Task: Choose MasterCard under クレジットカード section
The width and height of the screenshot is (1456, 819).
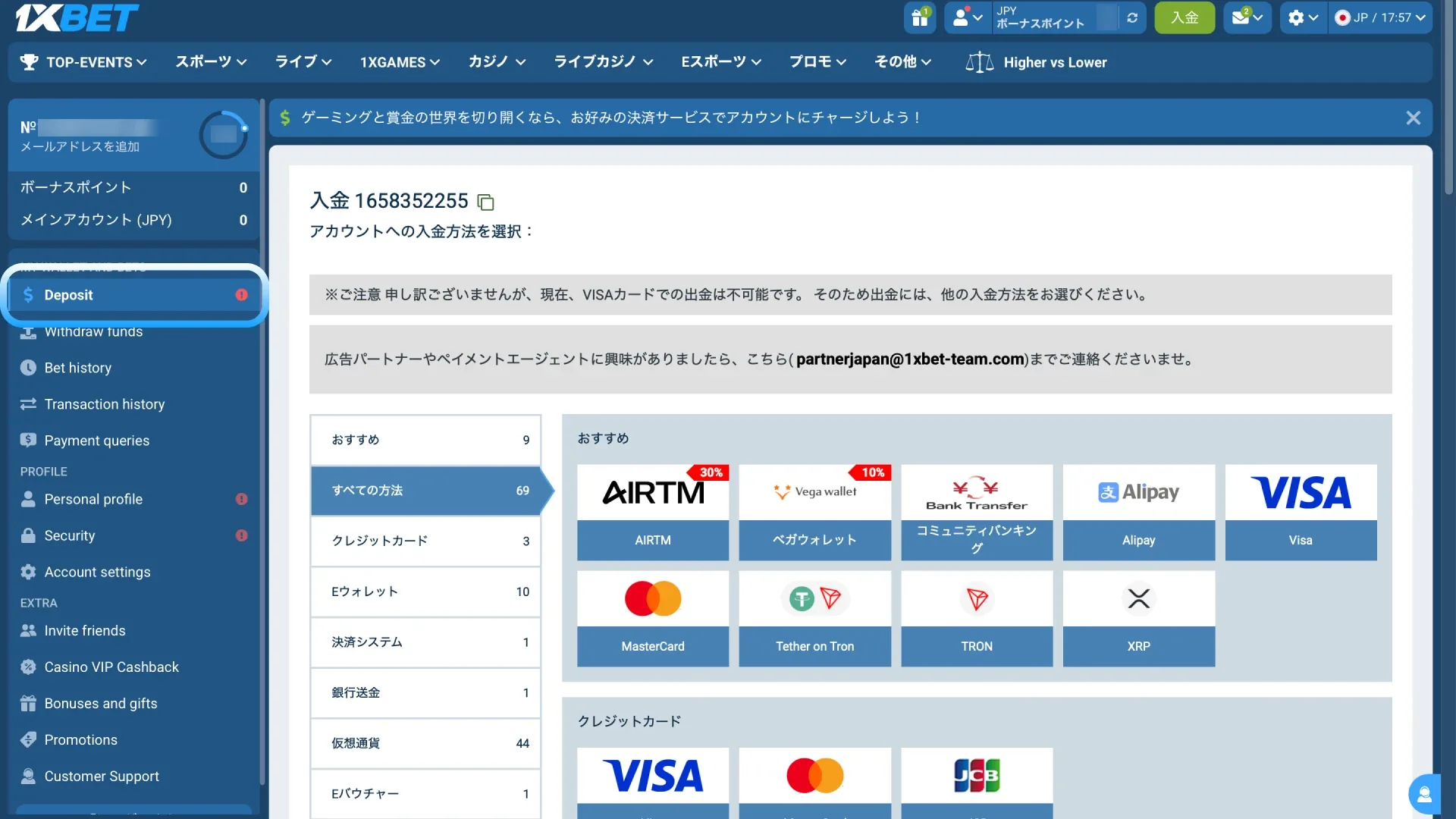Action: [814, 783]
